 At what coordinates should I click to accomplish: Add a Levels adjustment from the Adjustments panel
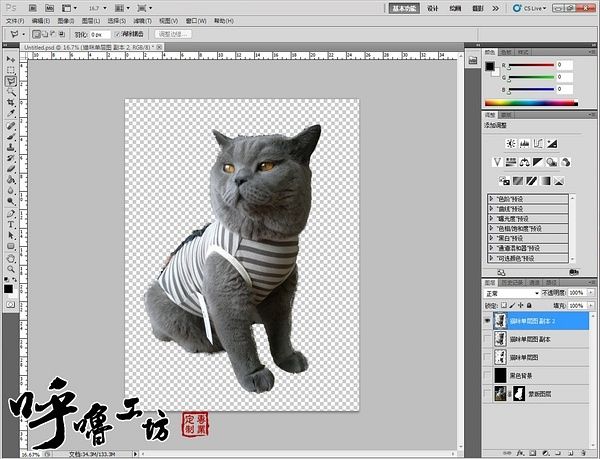[x=525, y=144]
